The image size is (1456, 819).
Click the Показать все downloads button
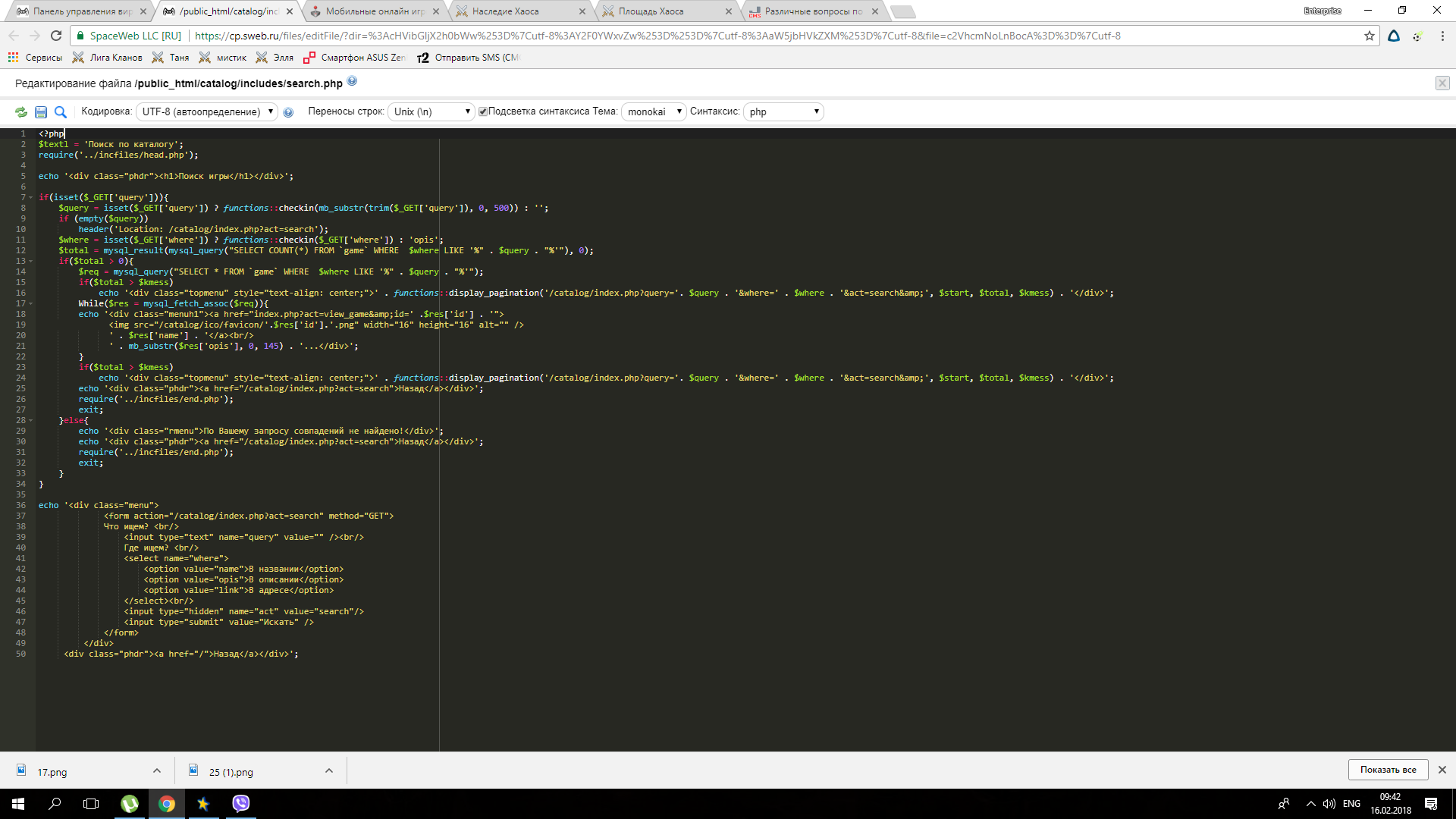tap(1387, 769)
